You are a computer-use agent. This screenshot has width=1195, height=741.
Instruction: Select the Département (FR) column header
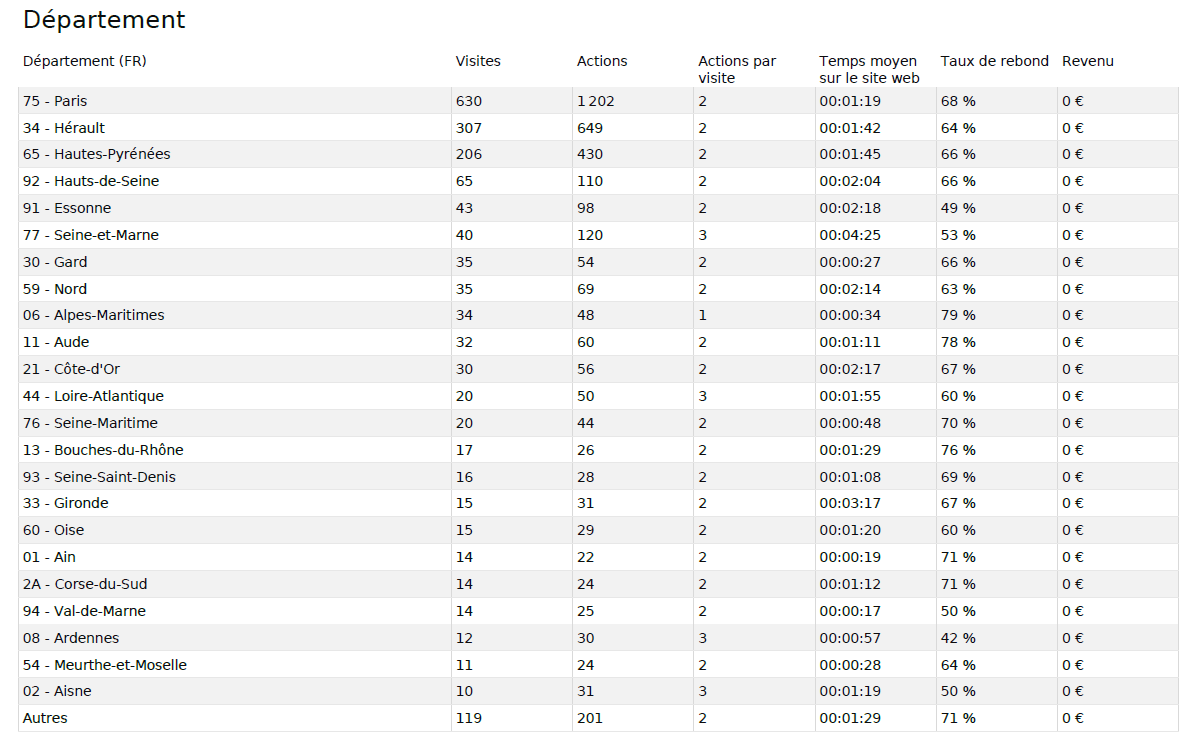click(x=85, y=61)
